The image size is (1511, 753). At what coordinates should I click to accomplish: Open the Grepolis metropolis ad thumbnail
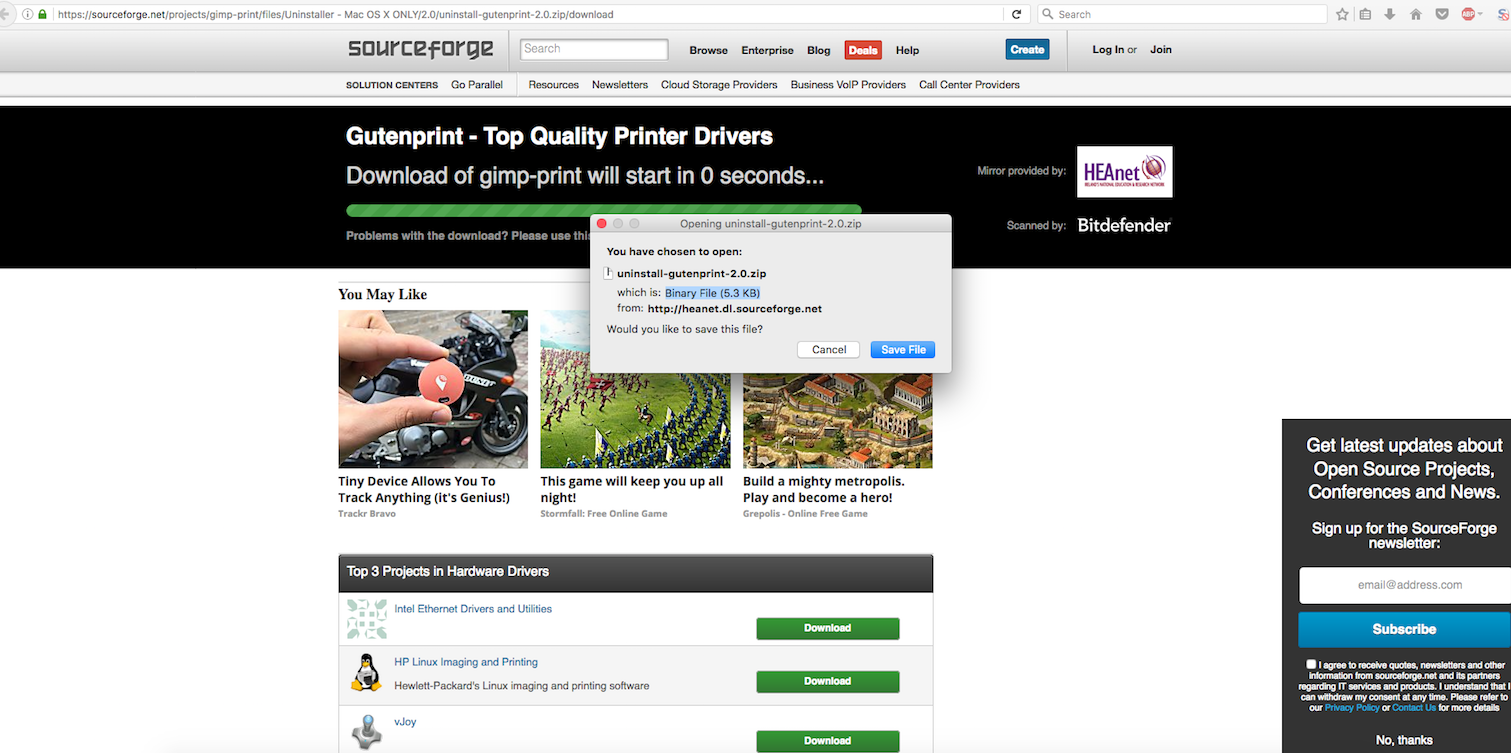point(838,421)
